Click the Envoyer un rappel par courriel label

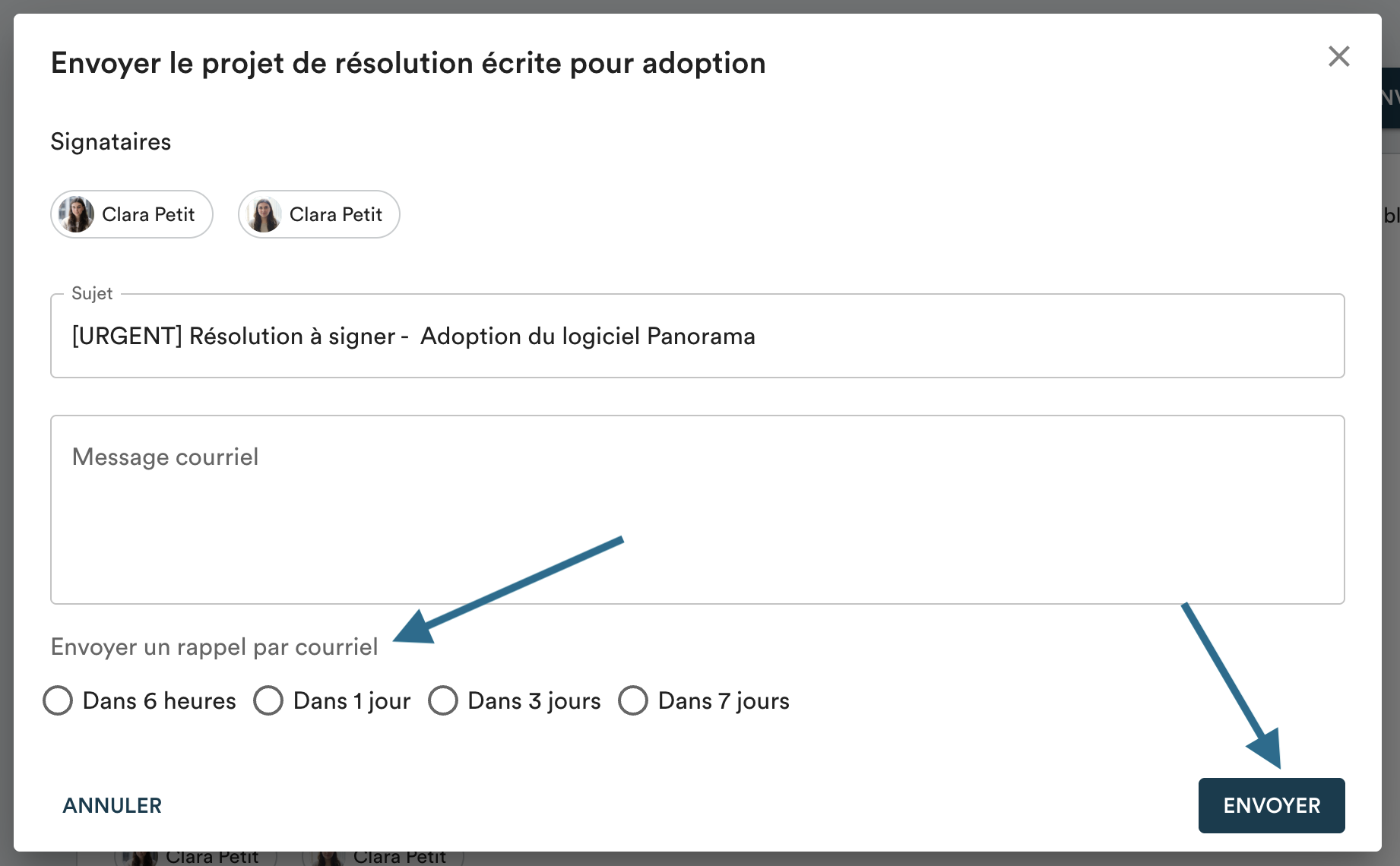214,647
